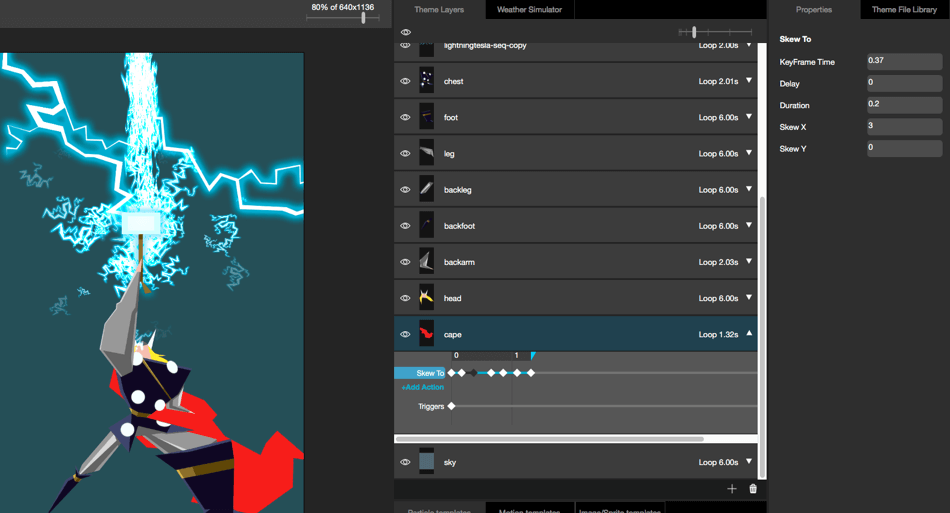Edit the Duration input field

[x=904, y=105]
